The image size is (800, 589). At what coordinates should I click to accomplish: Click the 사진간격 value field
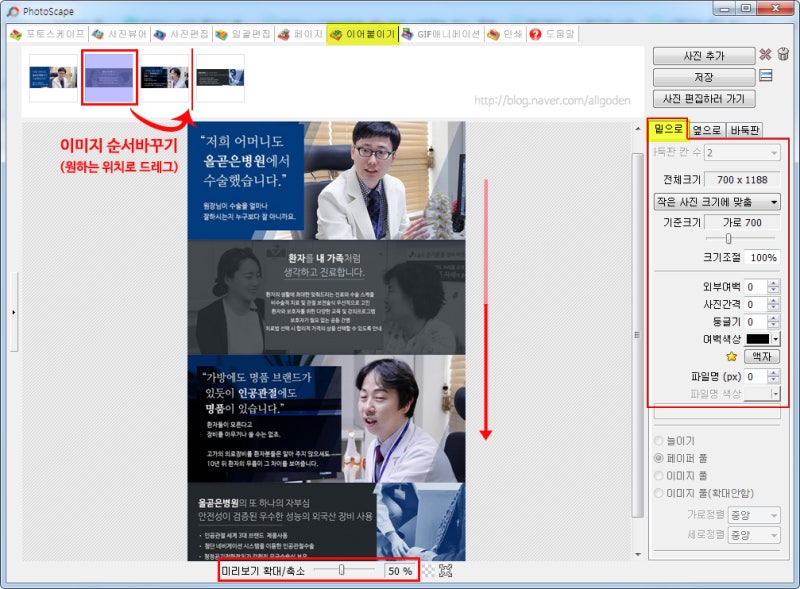coord(756,304)
